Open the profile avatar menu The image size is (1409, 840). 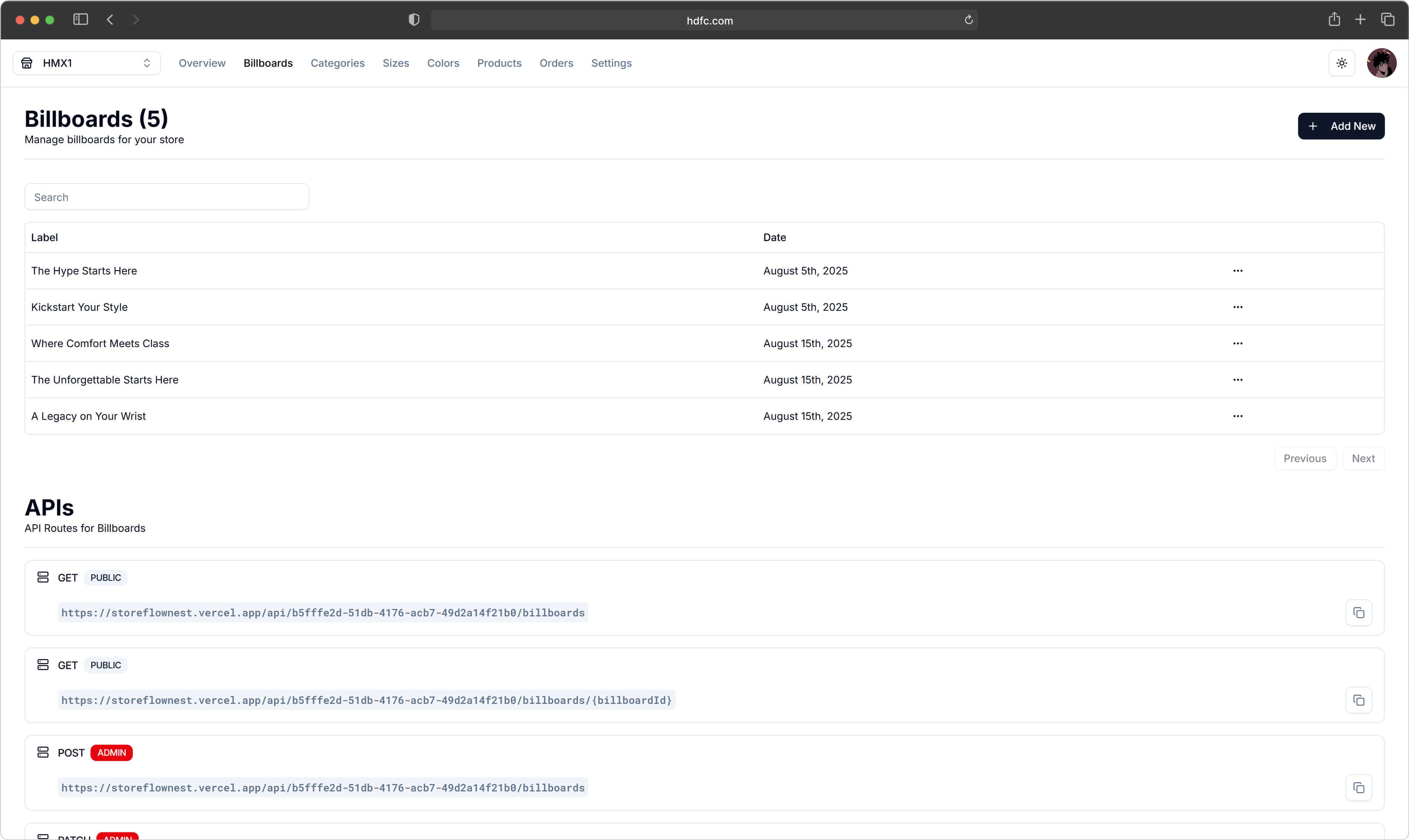click(x=1382, y=63)
